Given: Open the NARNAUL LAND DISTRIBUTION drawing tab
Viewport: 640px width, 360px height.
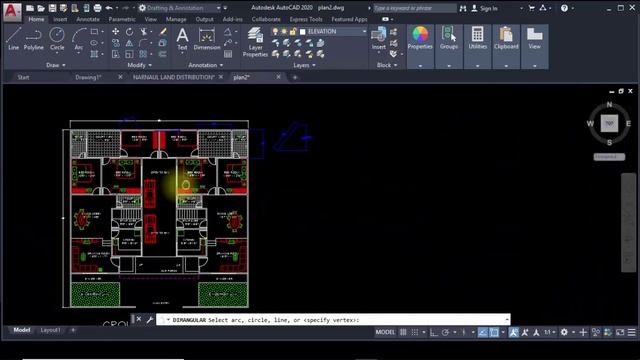Looking at the screenshot, I should point(173,77).
